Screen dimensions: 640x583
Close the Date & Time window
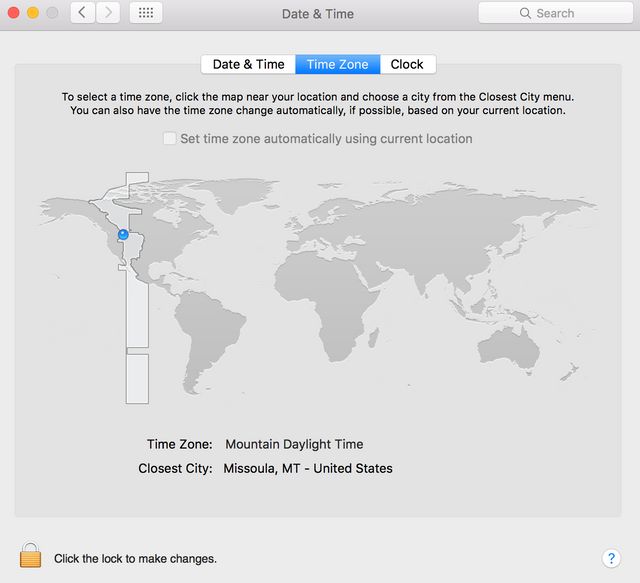pyautogui.click(x=13, y=13)
